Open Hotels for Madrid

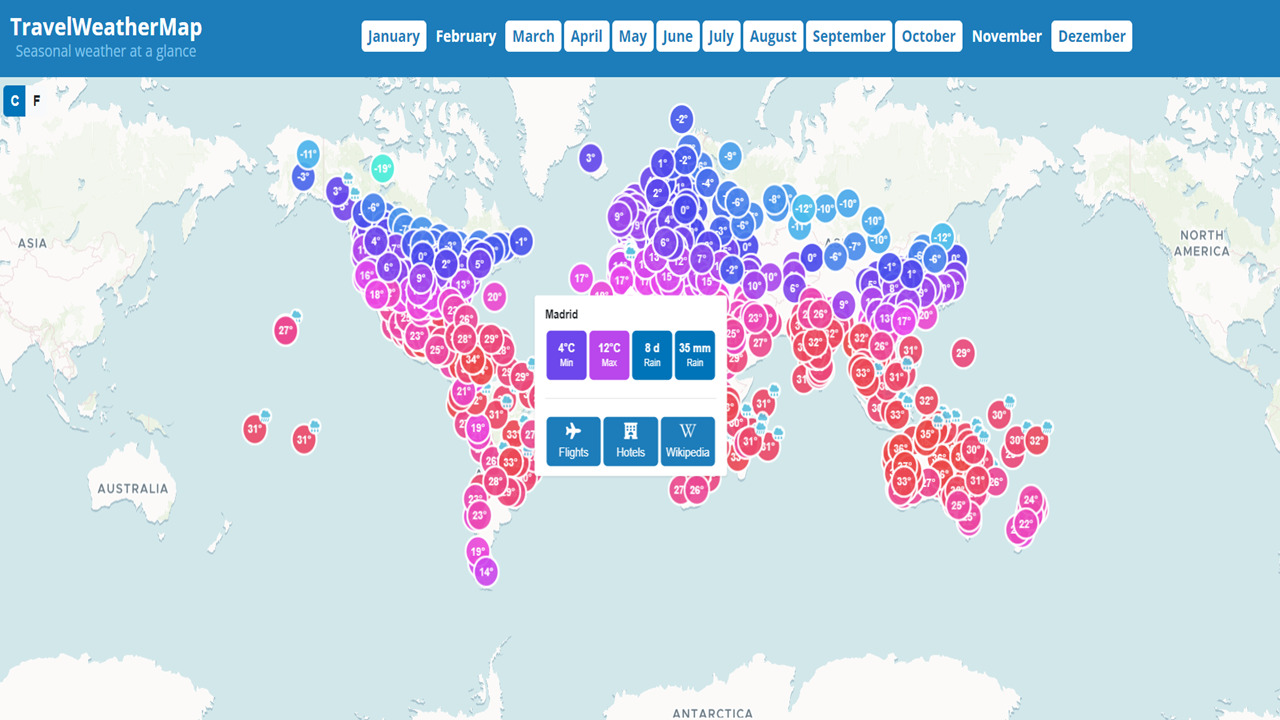631,441
